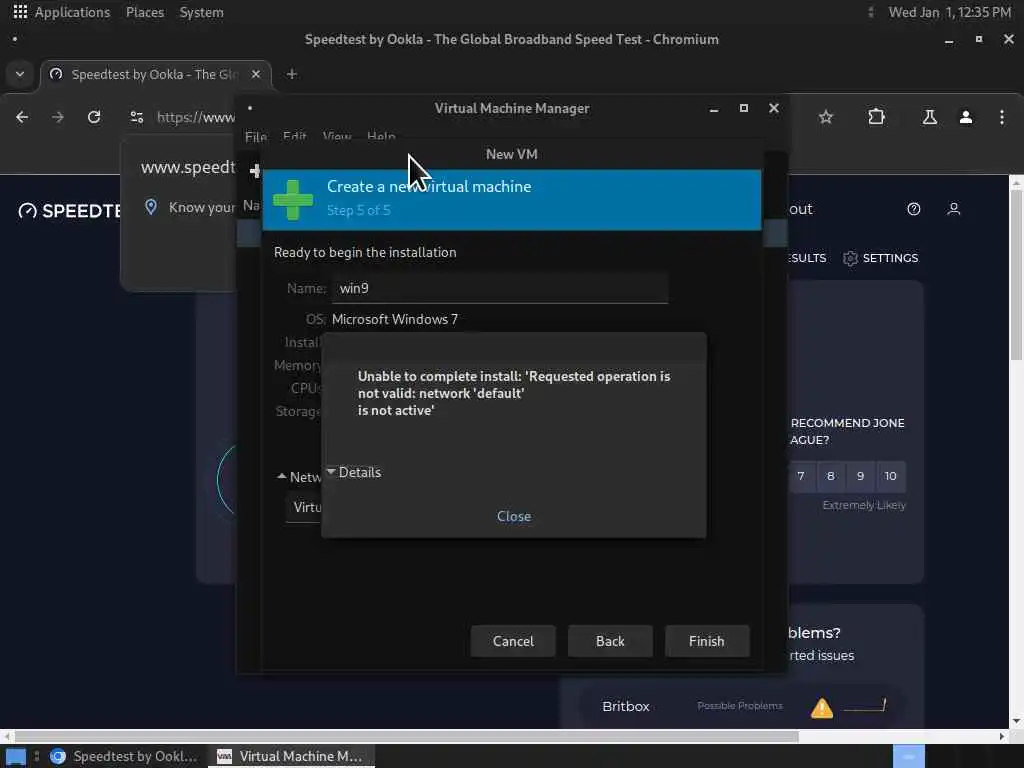This screenshot has height=768, width=1024.
Task: Click show desktop icon in taskbar
Action: click(x=15, y=756)
